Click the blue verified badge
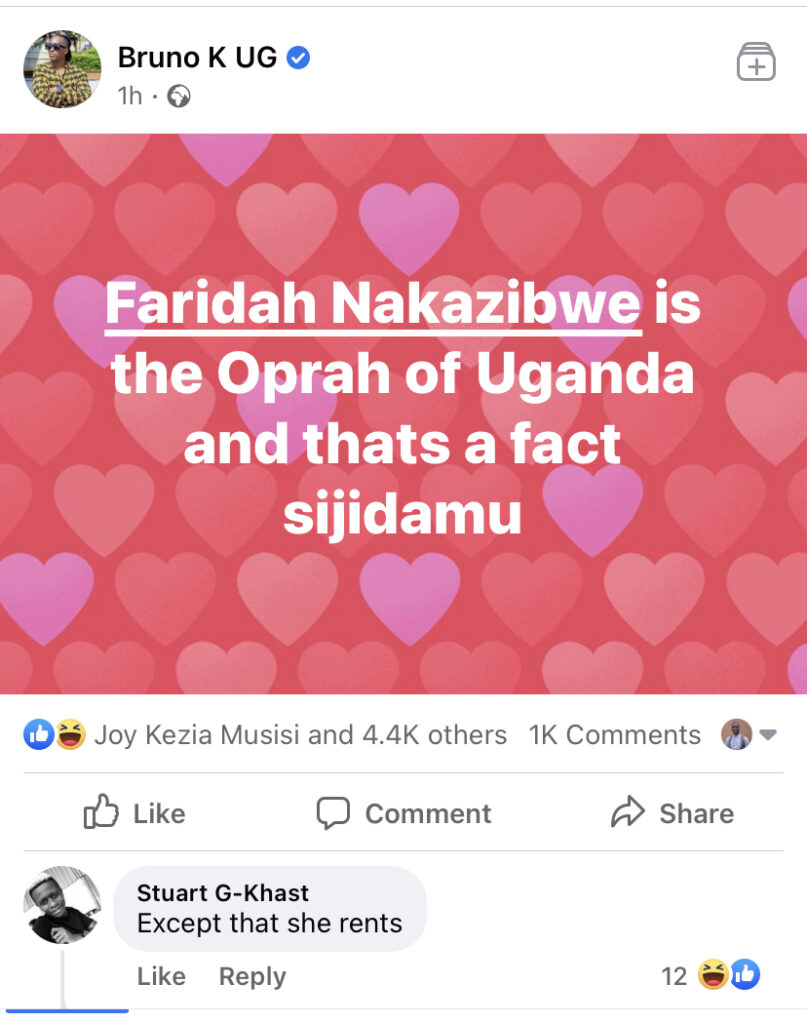Viewport: 807px width, 1024px height. point(298,57)
